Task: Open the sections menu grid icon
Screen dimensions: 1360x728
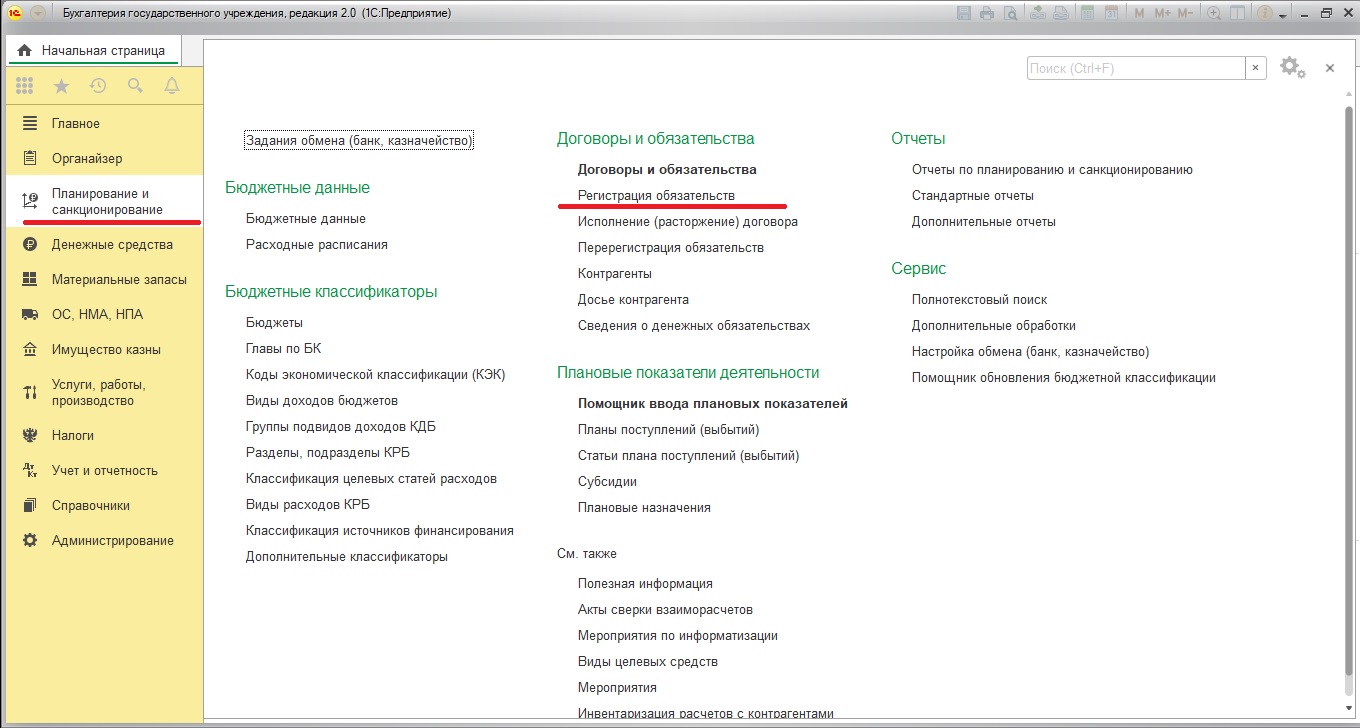Action: point(25,86)
